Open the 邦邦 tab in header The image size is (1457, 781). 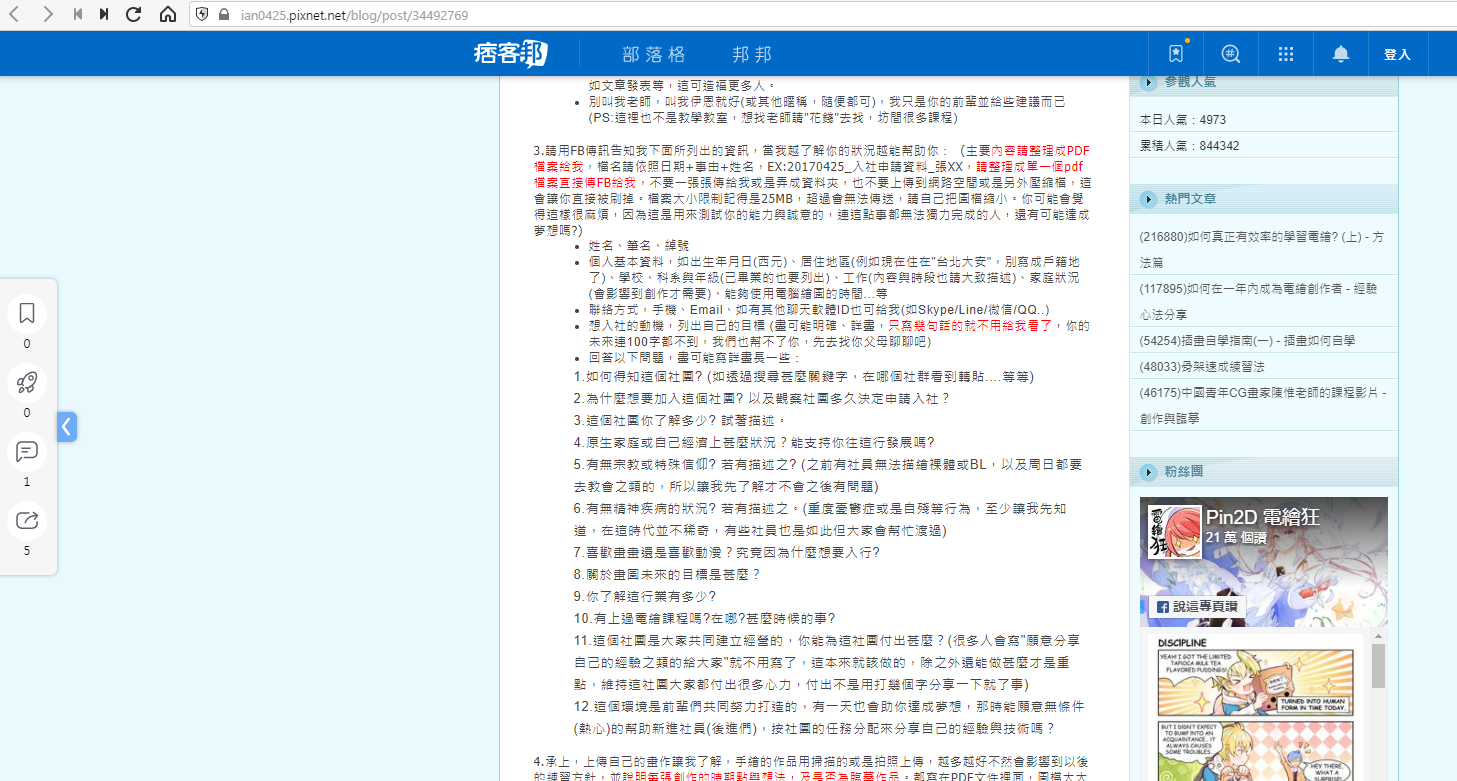coord(752,54)
